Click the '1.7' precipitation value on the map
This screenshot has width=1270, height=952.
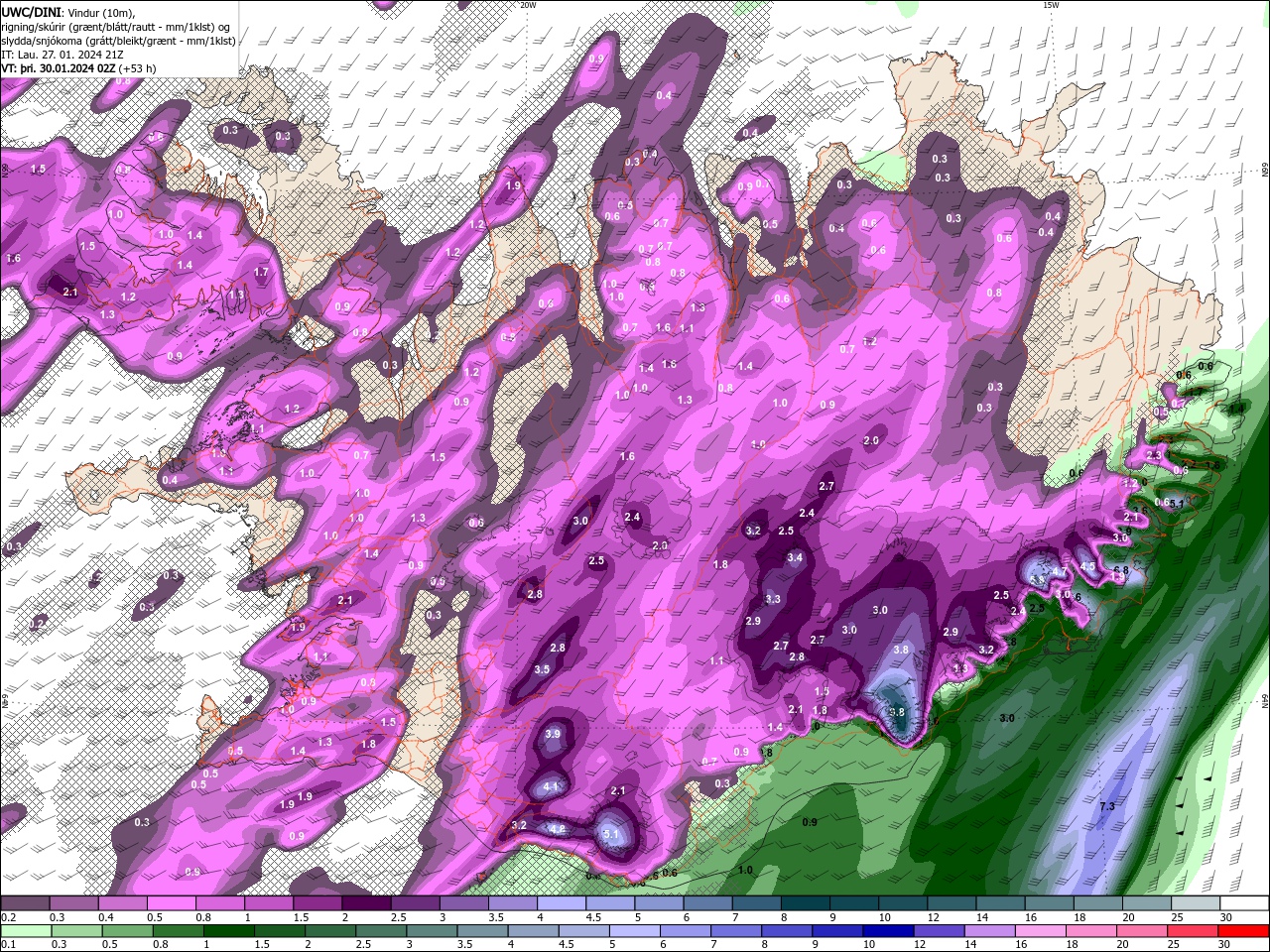261,272
